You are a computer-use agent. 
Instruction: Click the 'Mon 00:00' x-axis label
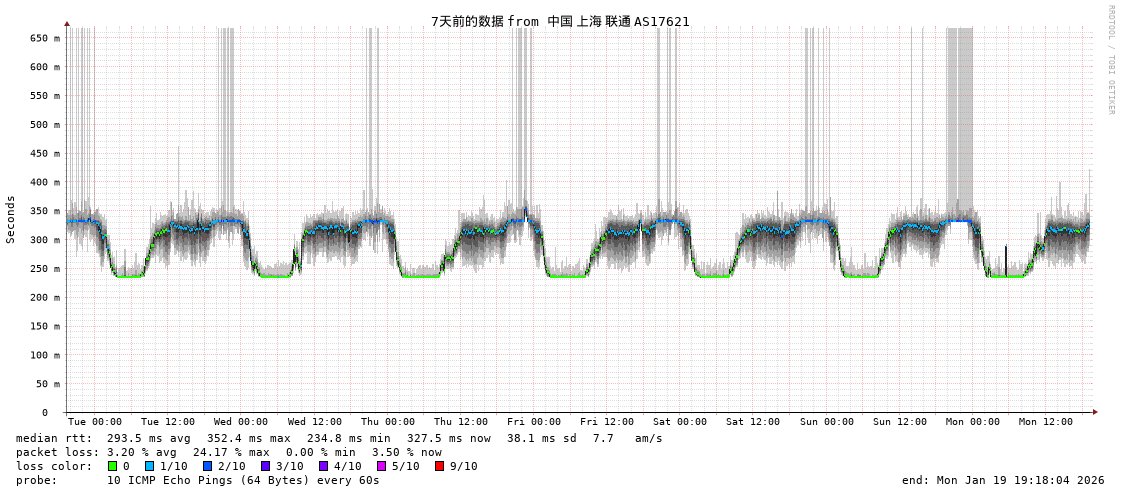(x=974, y=422)
